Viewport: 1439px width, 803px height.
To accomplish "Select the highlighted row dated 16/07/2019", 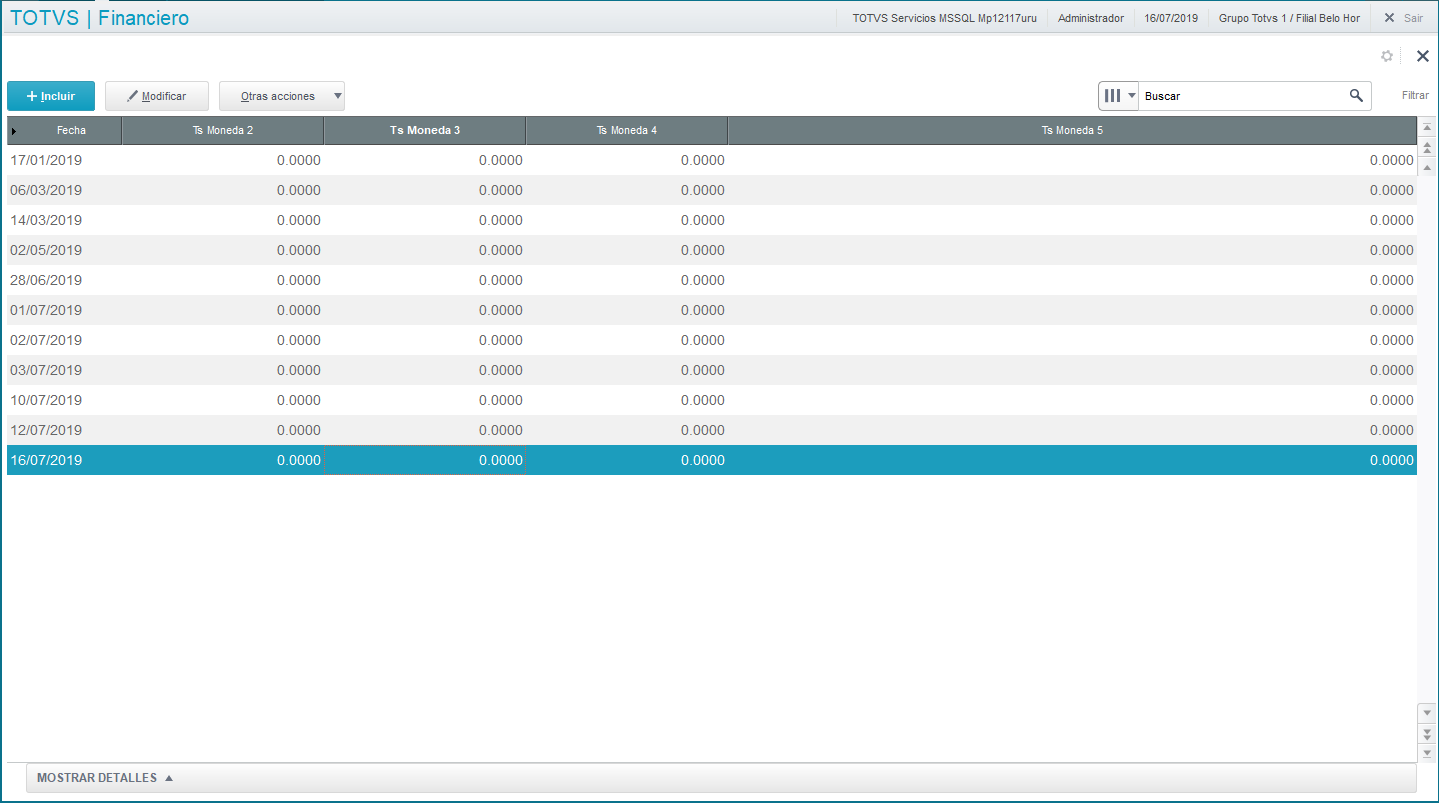I will [x=712, y=460].
